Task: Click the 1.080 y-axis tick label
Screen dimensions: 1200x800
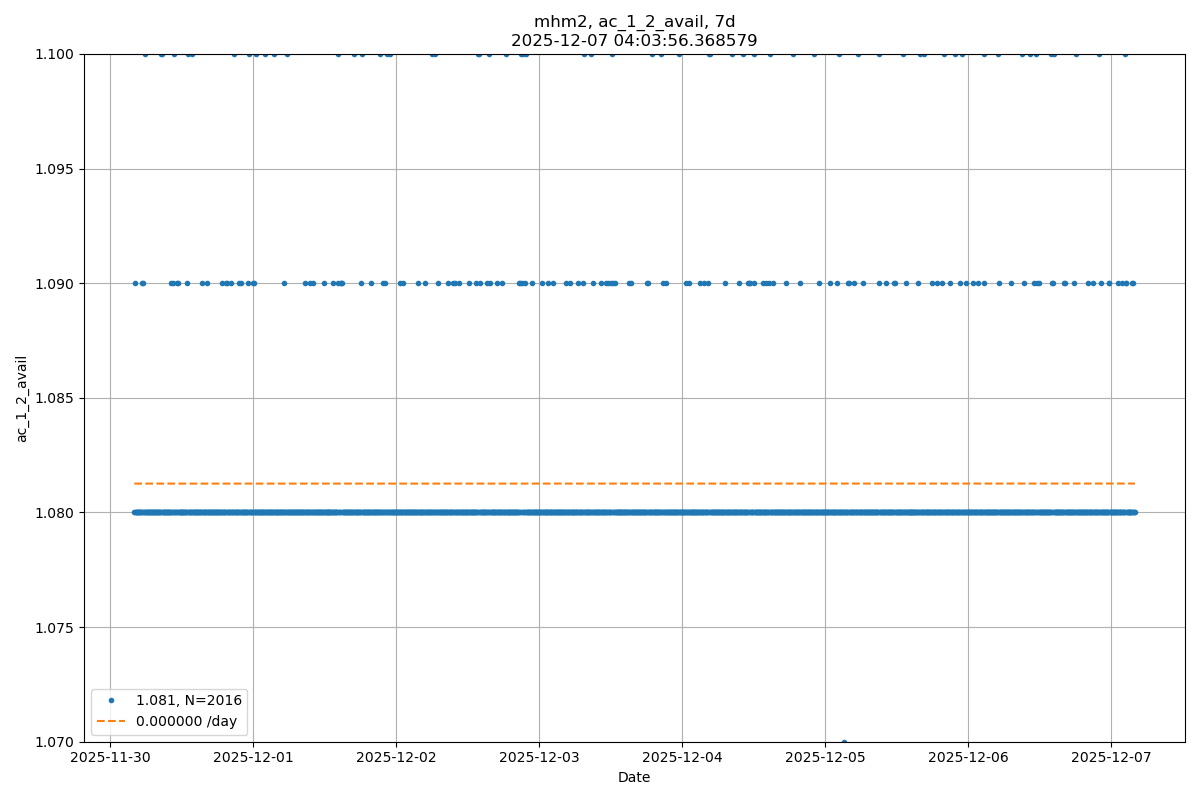Action: pyautogui.click(x=56, y=513)
